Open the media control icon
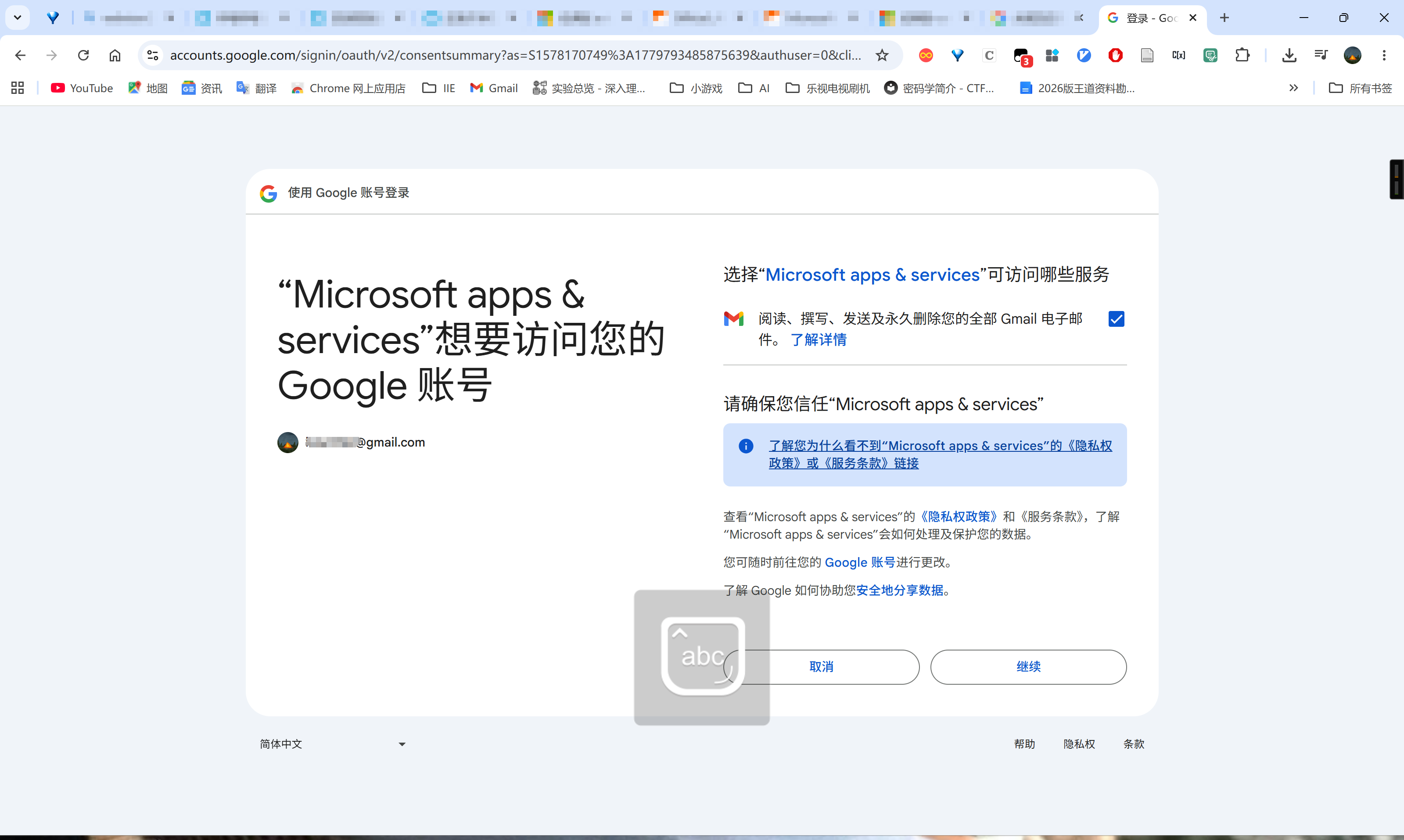The height and width of the screenshot is (840, 1404). [1321, 55]
